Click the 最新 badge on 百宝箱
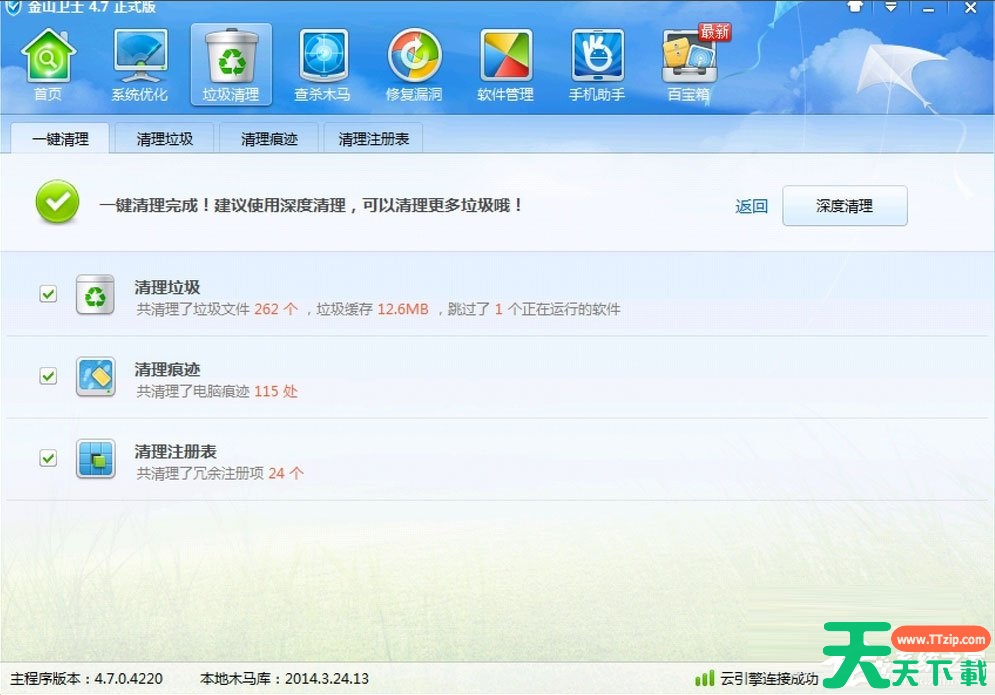 click(x=715, y=31)
